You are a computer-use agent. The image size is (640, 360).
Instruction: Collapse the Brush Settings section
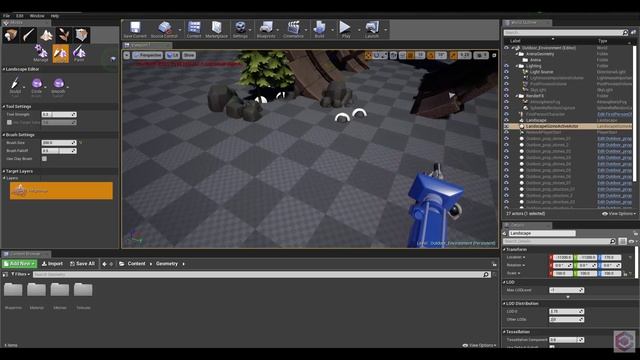tap(4, 135)
